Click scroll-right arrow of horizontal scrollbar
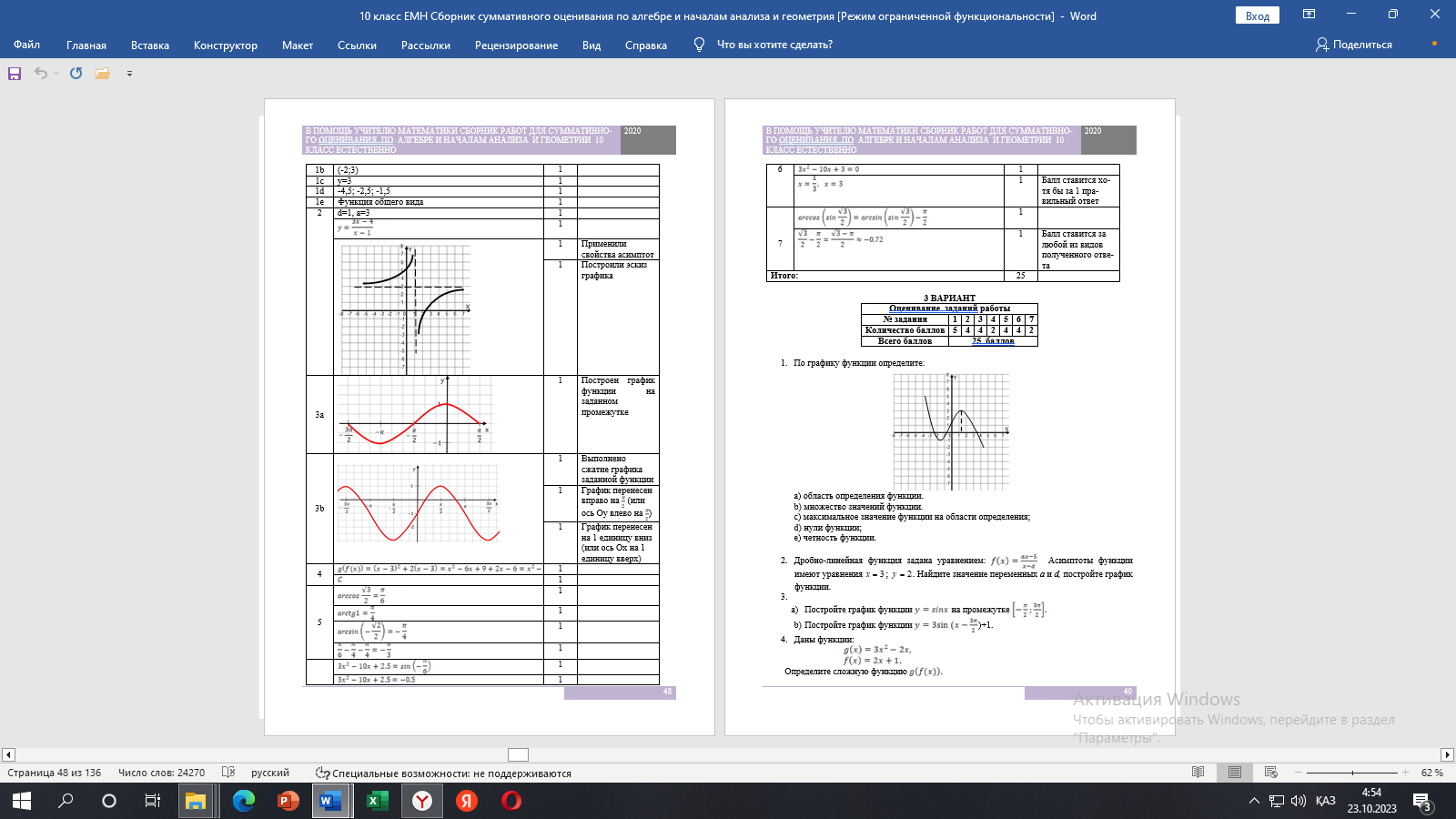The width and height of the screenshot is (1456, 819). 1448,754
